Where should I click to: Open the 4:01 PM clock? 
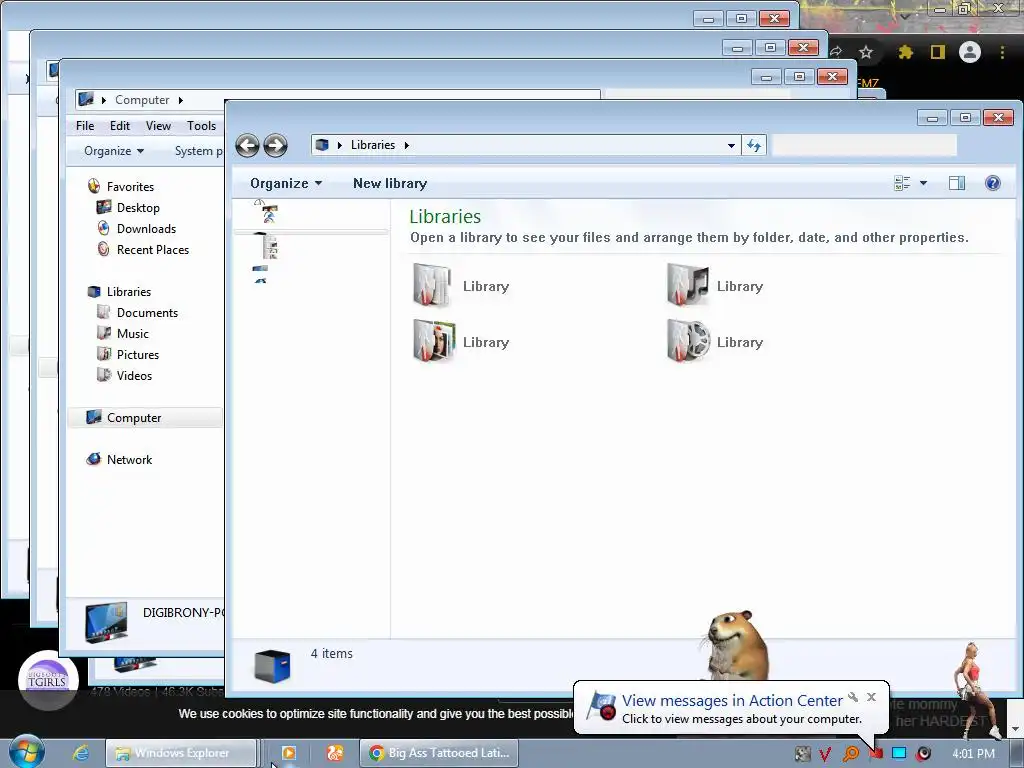pos(974,754)
